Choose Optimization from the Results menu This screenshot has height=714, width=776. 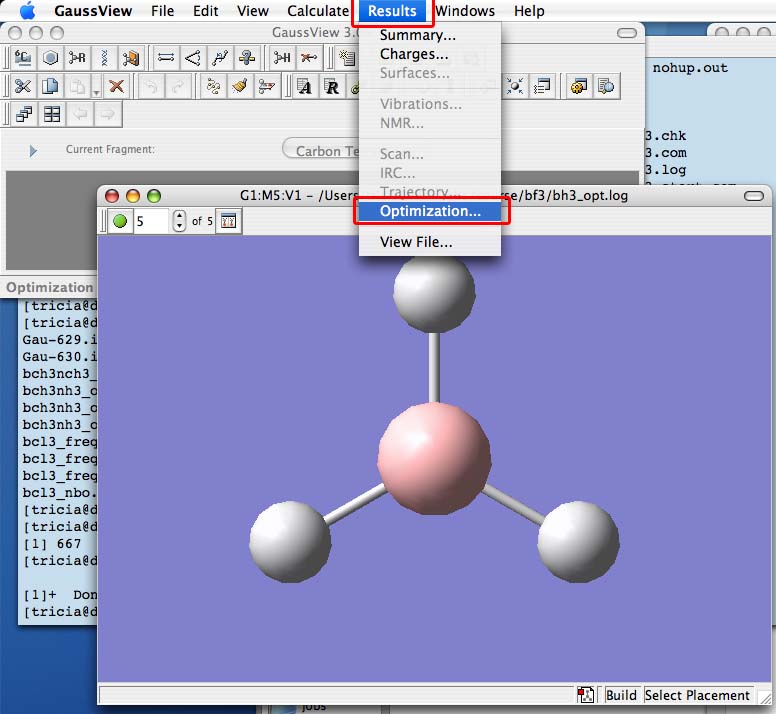click(430, 211)
